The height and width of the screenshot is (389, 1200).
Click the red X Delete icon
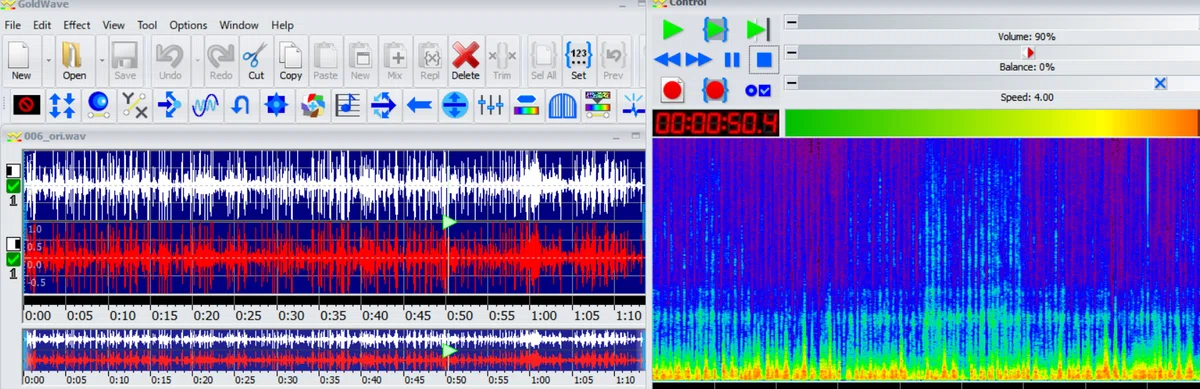[x=465, y=60]
